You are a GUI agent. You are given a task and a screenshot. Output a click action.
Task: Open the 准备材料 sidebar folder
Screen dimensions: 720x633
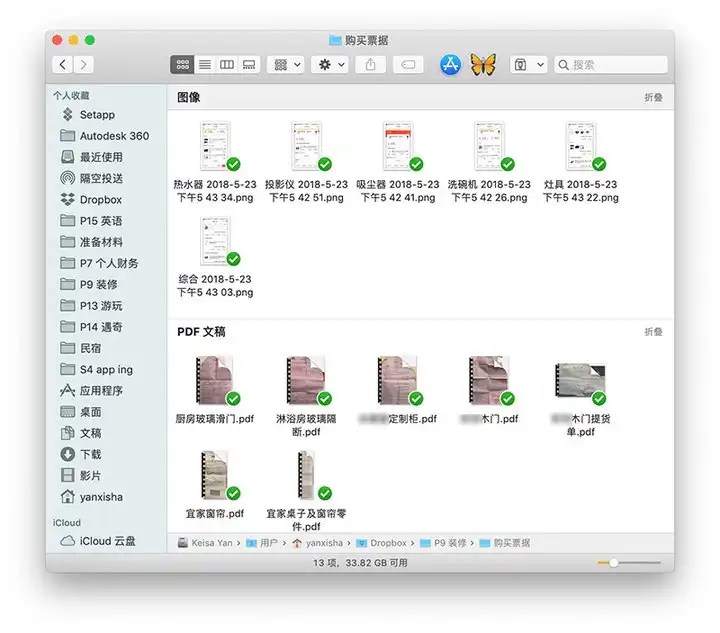coord(92,242)
